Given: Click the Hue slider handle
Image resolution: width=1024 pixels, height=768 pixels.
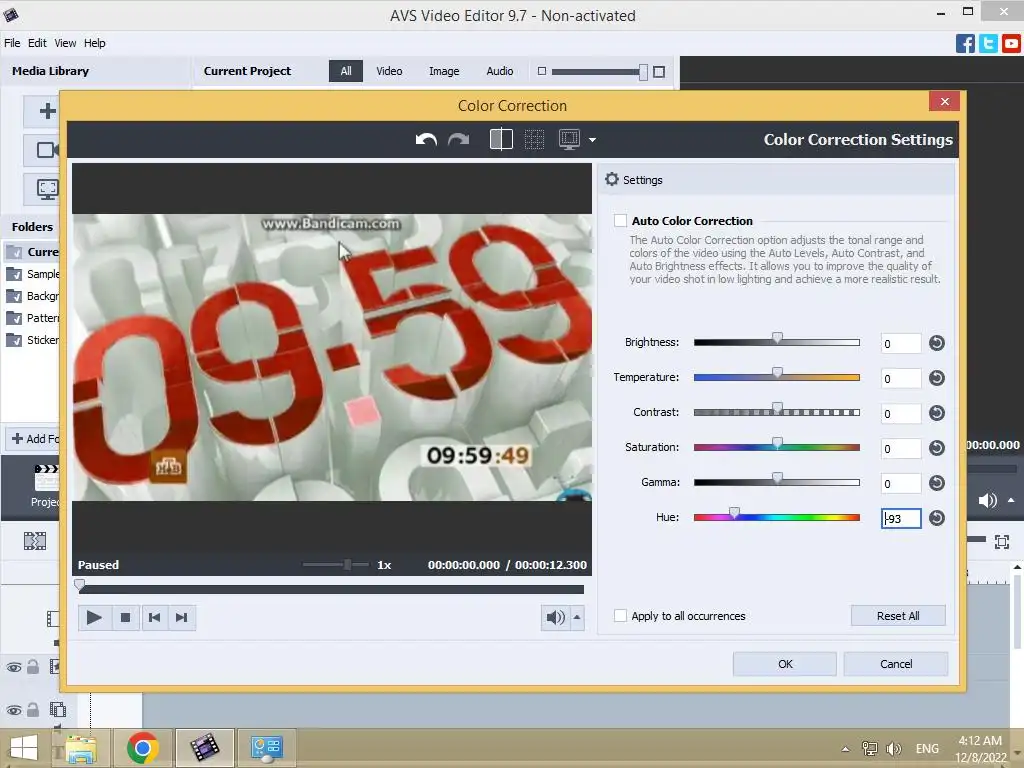Looking at the screenshot, I should pyautogui.click(x=735, y=513).
